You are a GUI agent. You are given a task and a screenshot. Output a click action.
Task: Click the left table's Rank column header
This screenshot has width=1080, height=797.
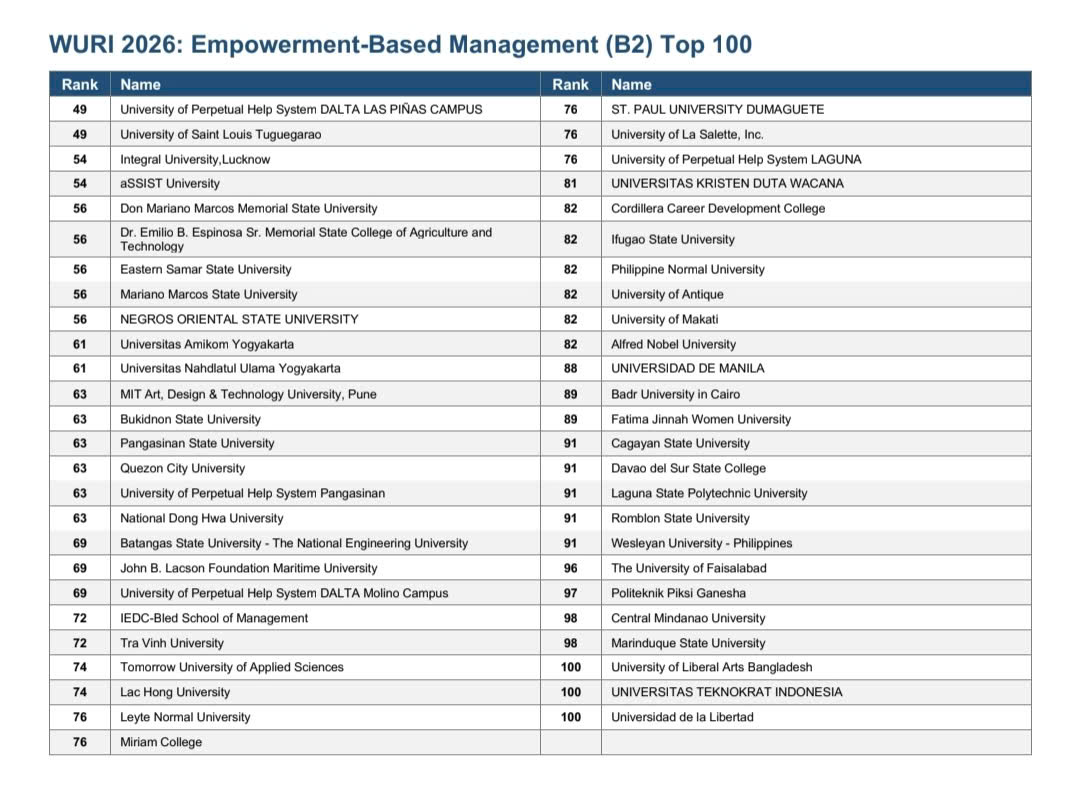(x=80, y=85)
